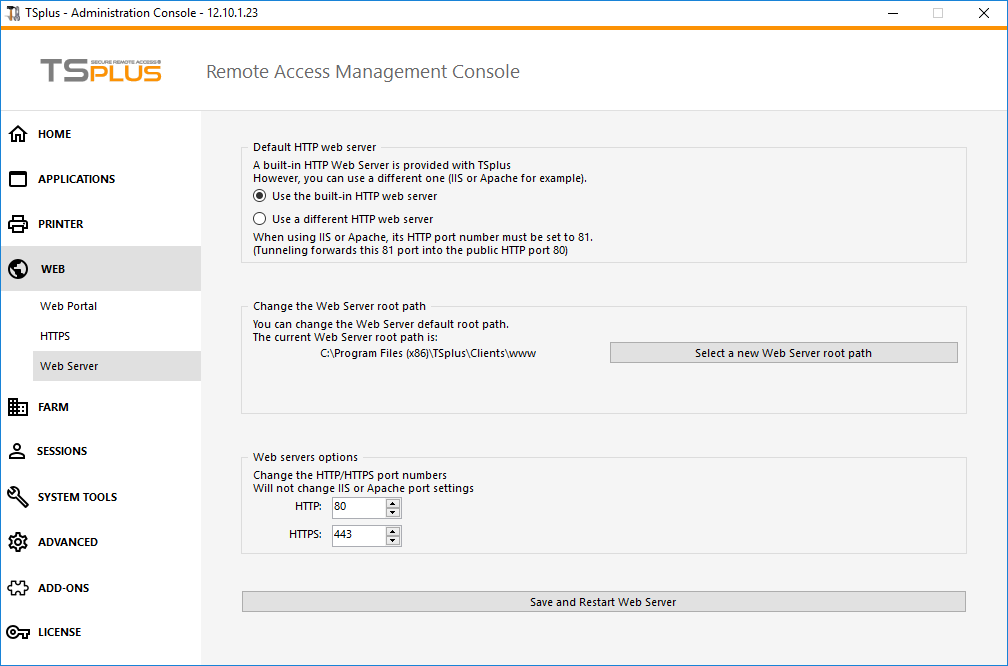
Task: Increase HTTP port with up arrow
Action: [393, 503]
